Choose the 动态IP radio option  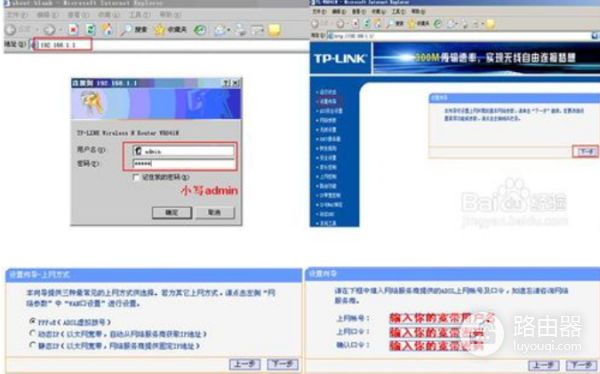33,333
